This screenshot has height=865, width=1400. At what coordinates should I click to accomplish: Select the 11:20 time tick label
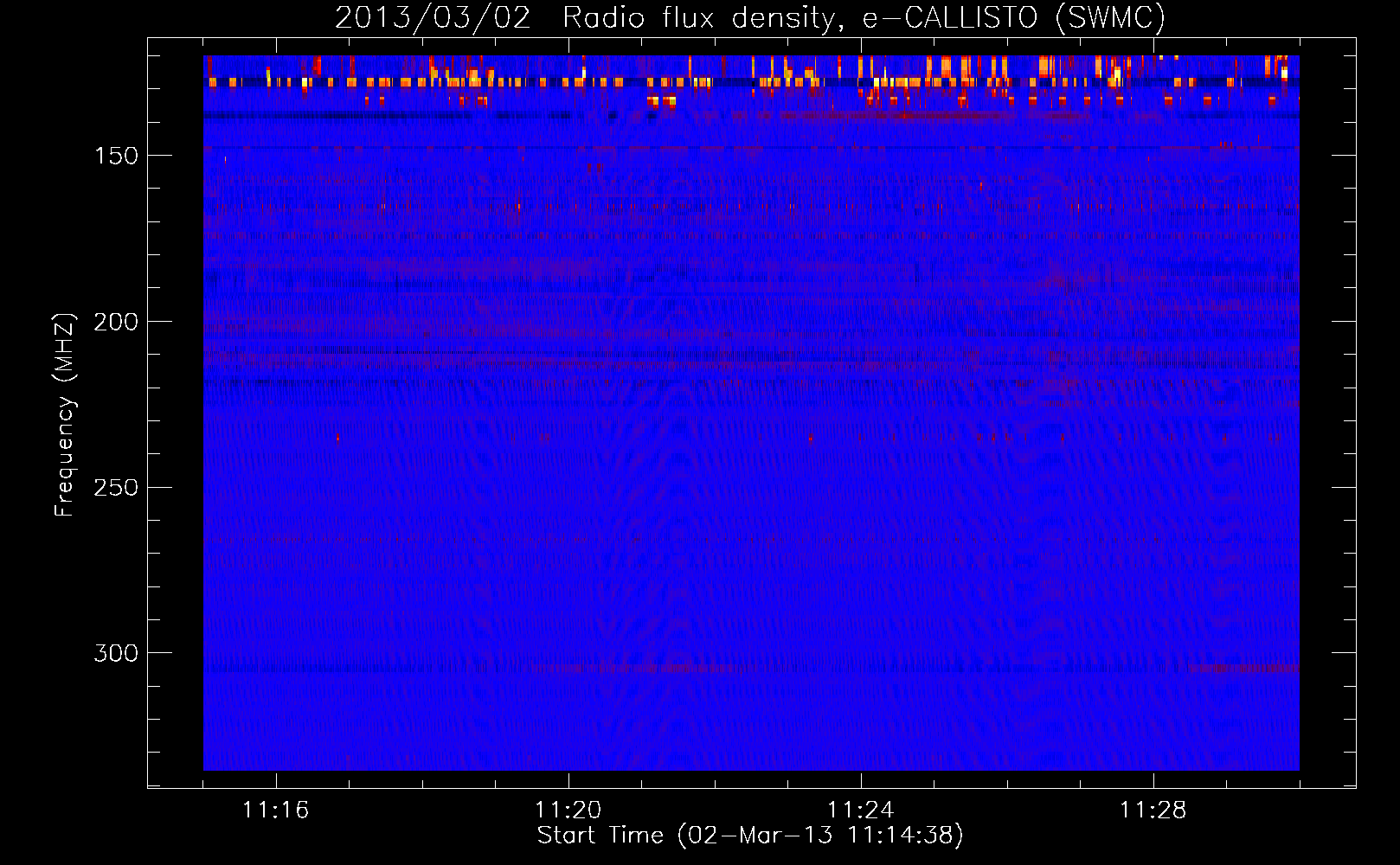pos(568,810)
